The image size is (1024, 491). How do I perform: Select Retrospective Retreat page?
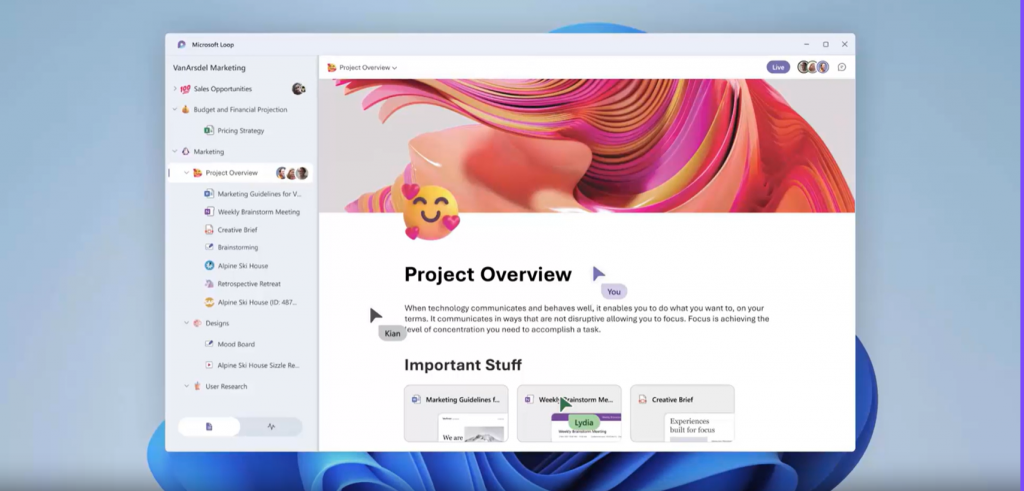[249, 284]
